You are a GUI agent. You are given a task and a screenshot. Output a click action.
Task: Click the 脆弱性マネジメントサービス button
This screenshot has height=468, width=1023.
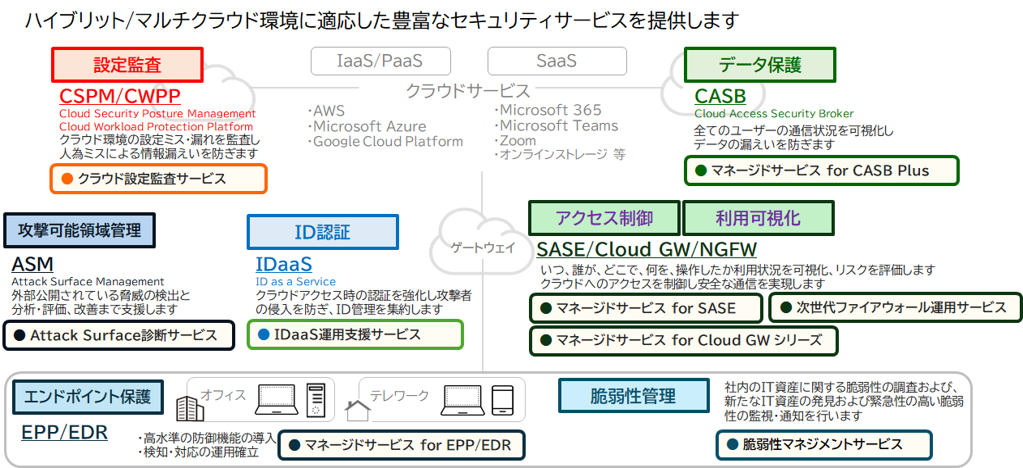824,444
